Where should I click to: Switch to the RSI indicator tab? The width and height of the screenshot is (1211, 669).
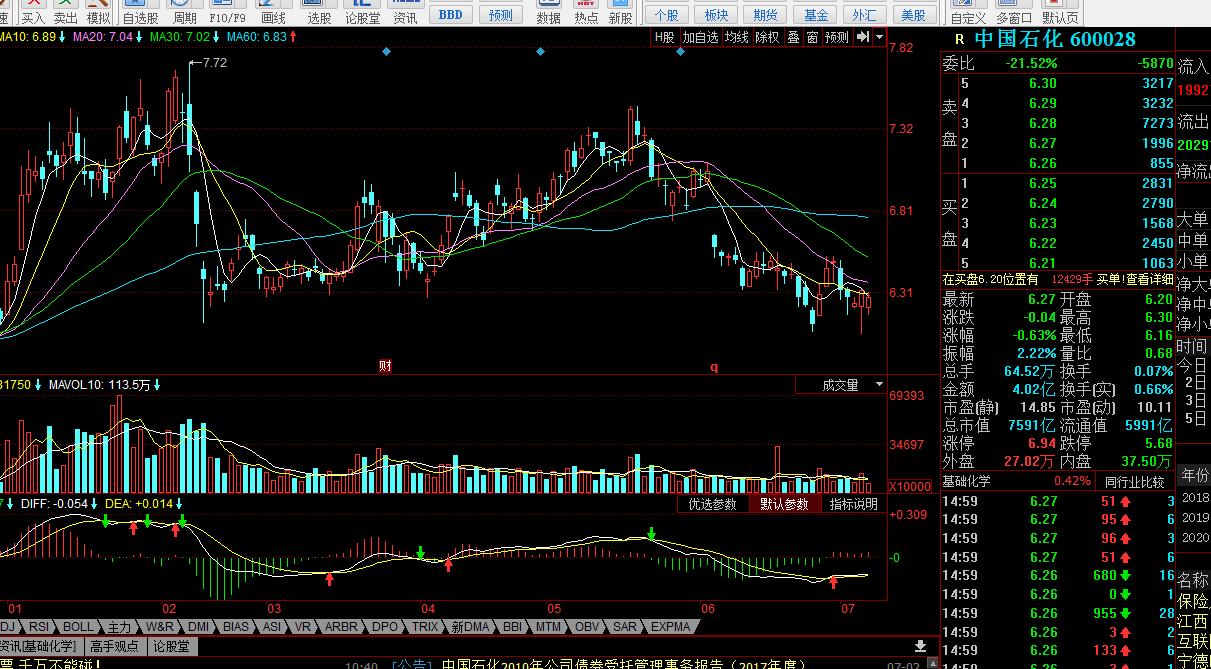[x=38, y=627]
